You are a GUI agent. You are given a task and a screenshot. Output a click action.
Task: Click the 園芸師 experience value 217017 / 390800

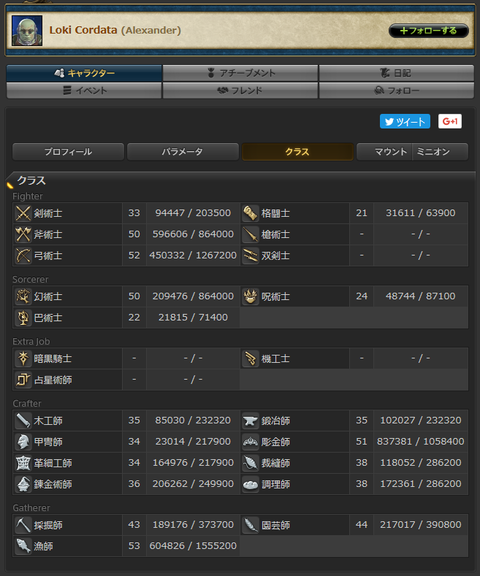click(421, 525)
